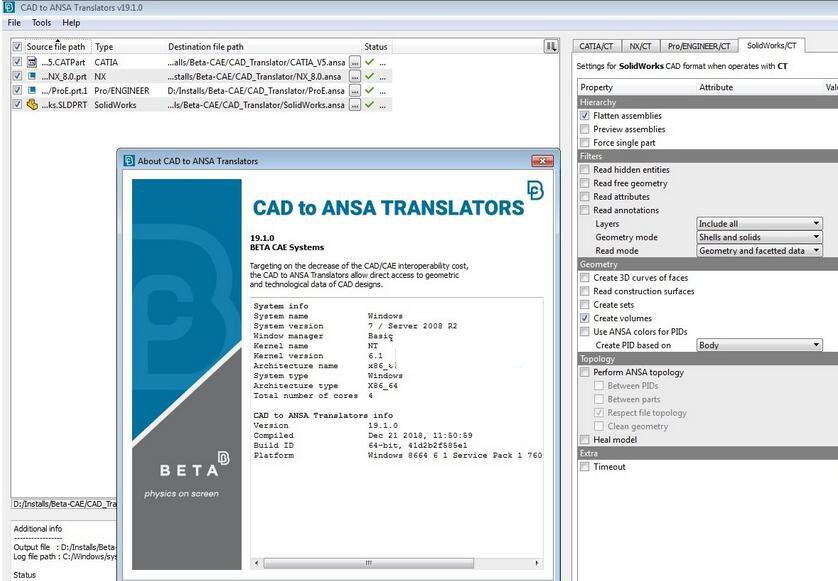838x581 pixels.
Task: Click the application icon in title bar
Action: click(x=9, y=7)
